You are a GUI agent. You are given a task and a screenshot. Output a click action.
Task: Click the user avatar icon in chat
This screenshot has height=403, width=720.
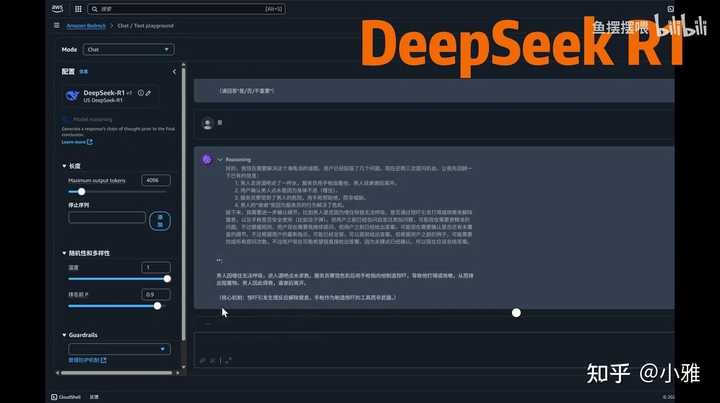[x=207, y=123]
